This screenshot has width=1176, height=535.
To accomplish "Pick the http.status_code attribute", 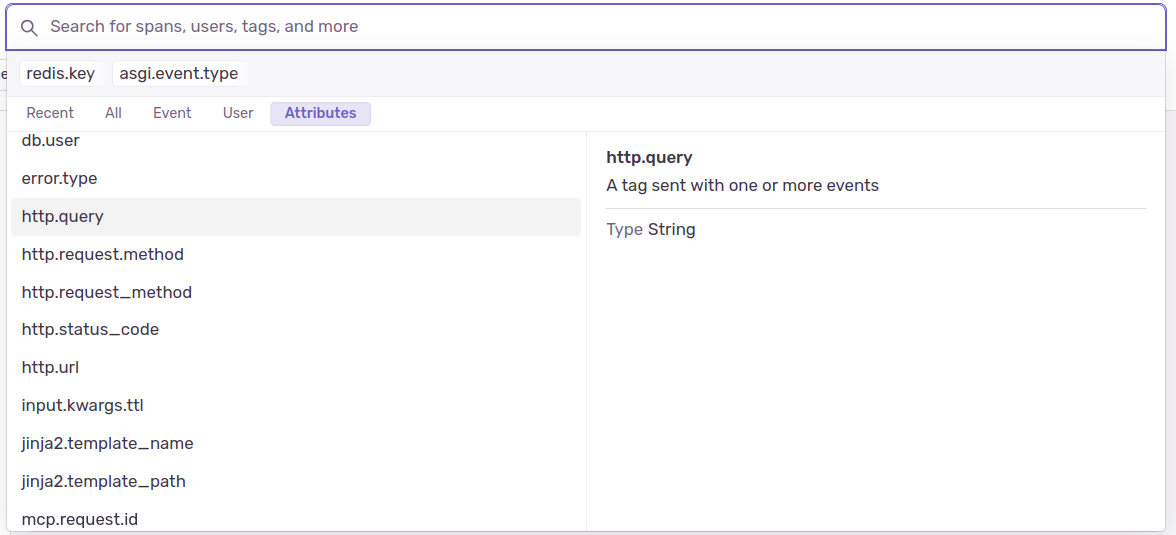I will click(x=90, y=329).
